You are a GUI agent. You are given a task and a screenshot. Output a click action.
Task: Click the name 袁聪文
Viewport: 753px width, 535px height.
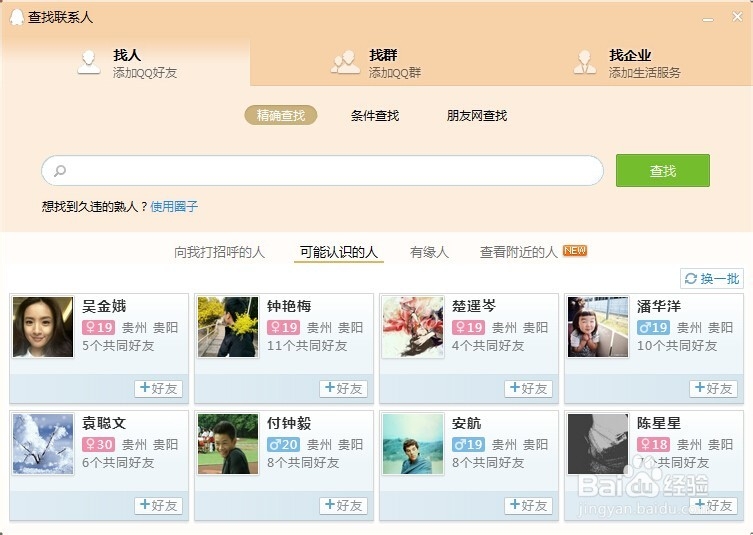pos(104,424)
